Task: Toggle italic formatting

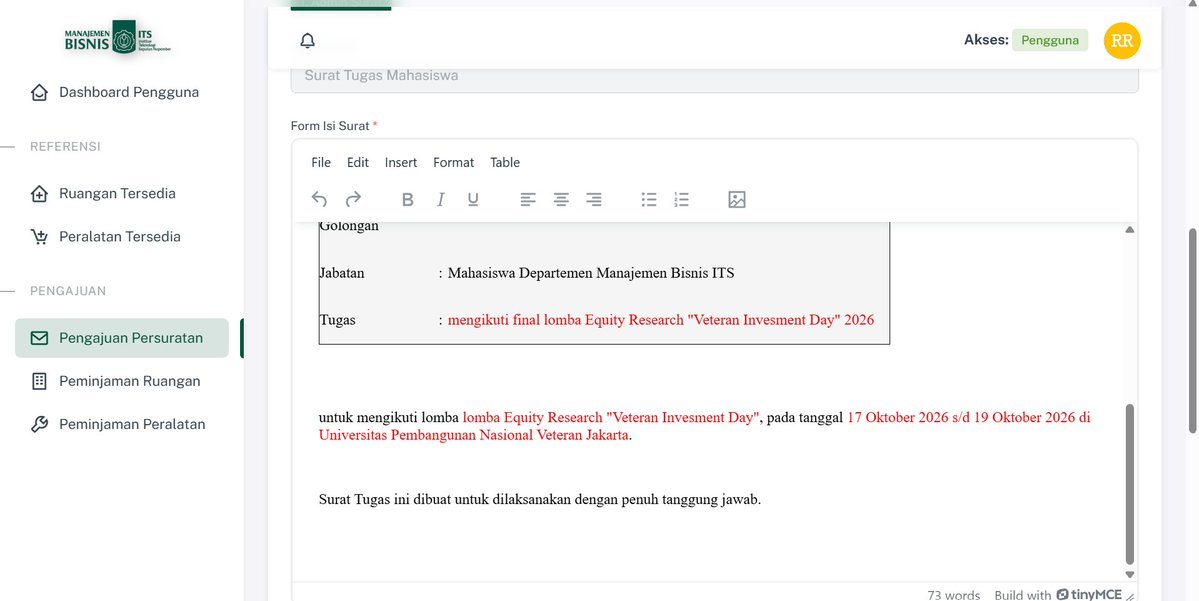Action: [440, 200]
